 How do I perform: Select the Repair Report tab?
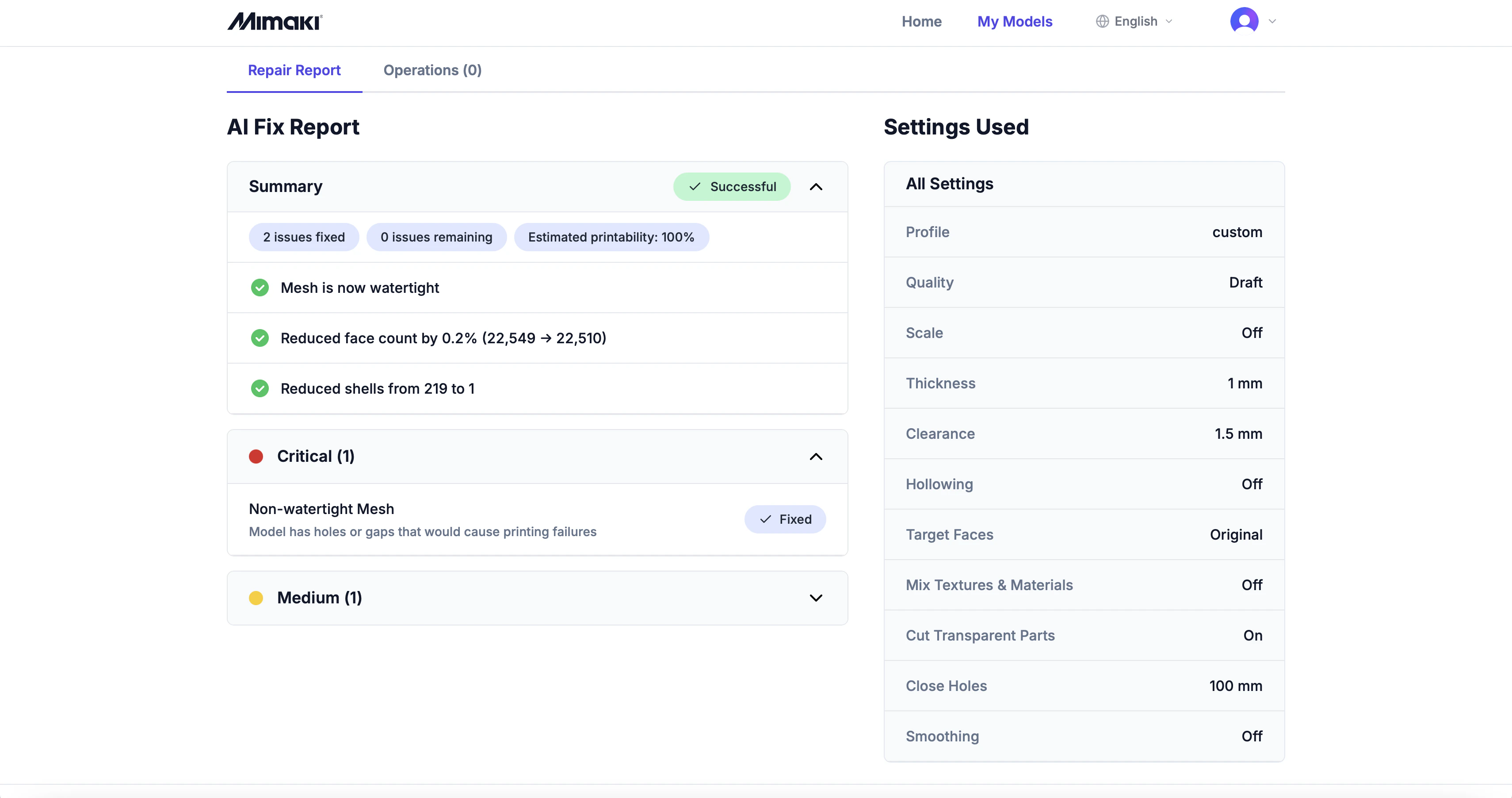[x=294, y=70]
